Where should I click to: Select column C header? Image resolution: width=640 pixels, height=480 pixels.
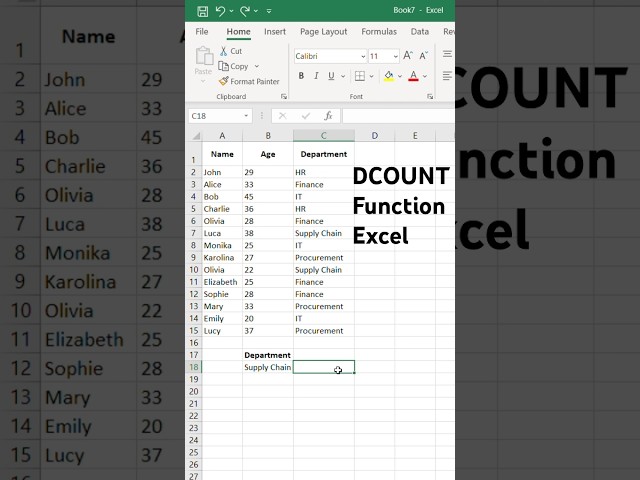[x=324, y=136]
